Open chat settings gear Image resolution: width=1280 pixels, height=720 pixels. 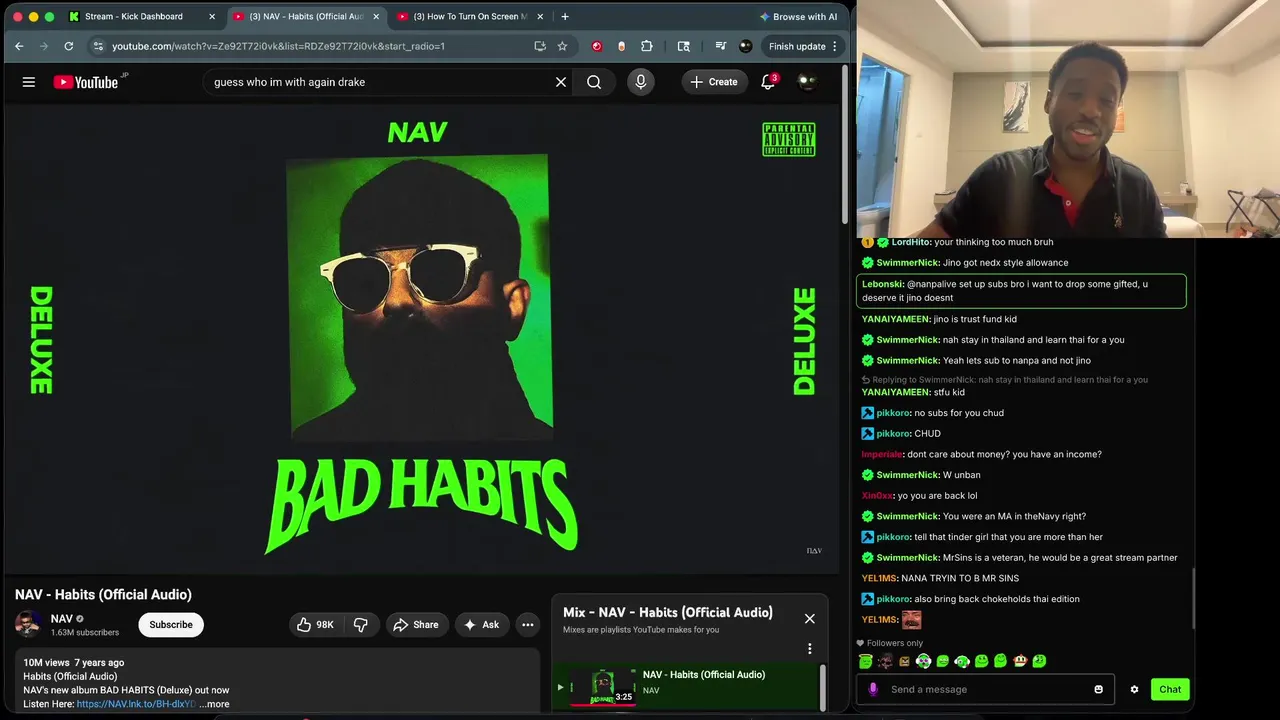1134,689
